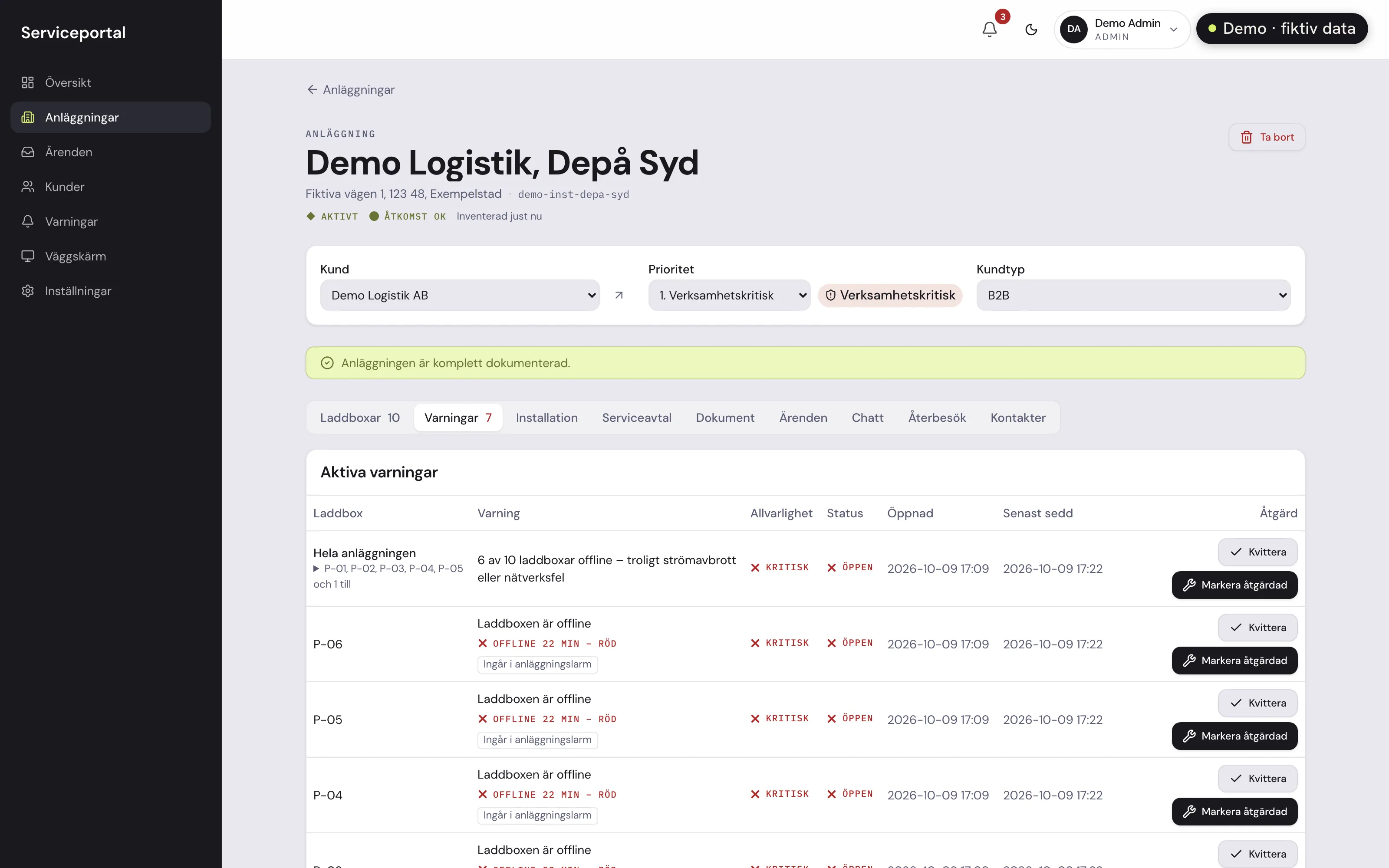Click the Inställningar gear icon in sidebar

(x=27, y=291)
